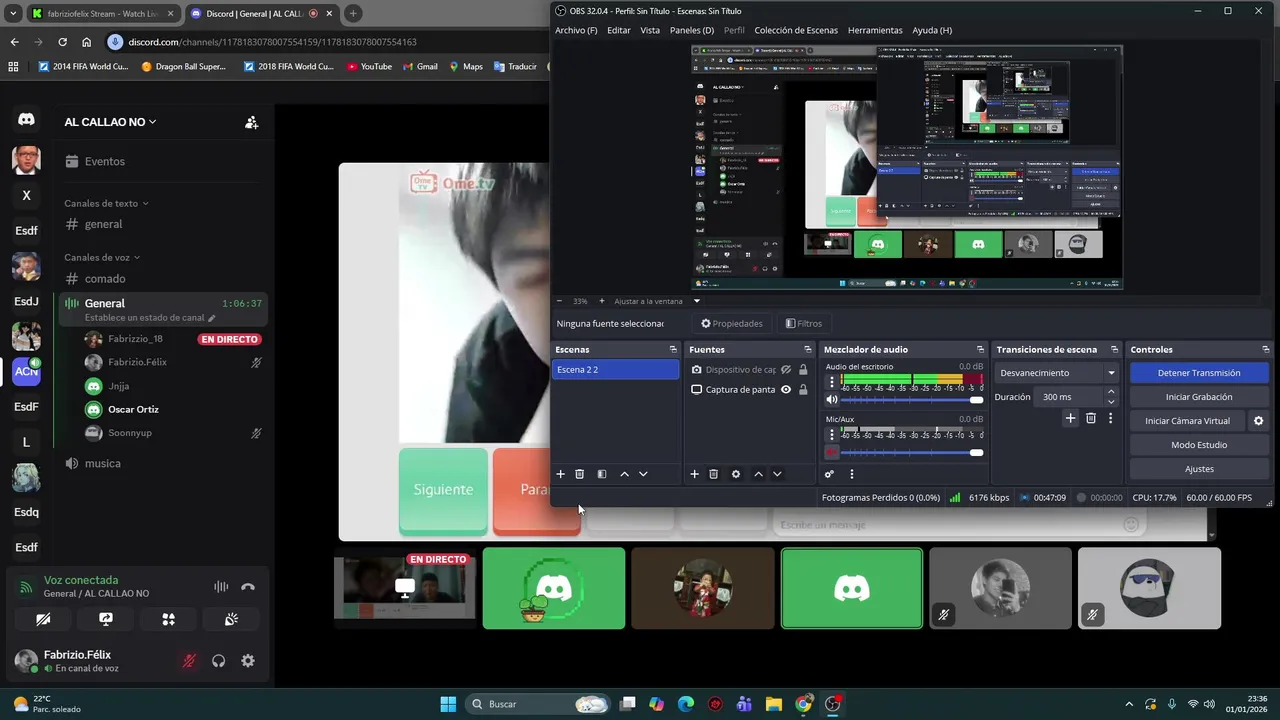Toggle lock on Captura de pantalla source

pos(803,389)
